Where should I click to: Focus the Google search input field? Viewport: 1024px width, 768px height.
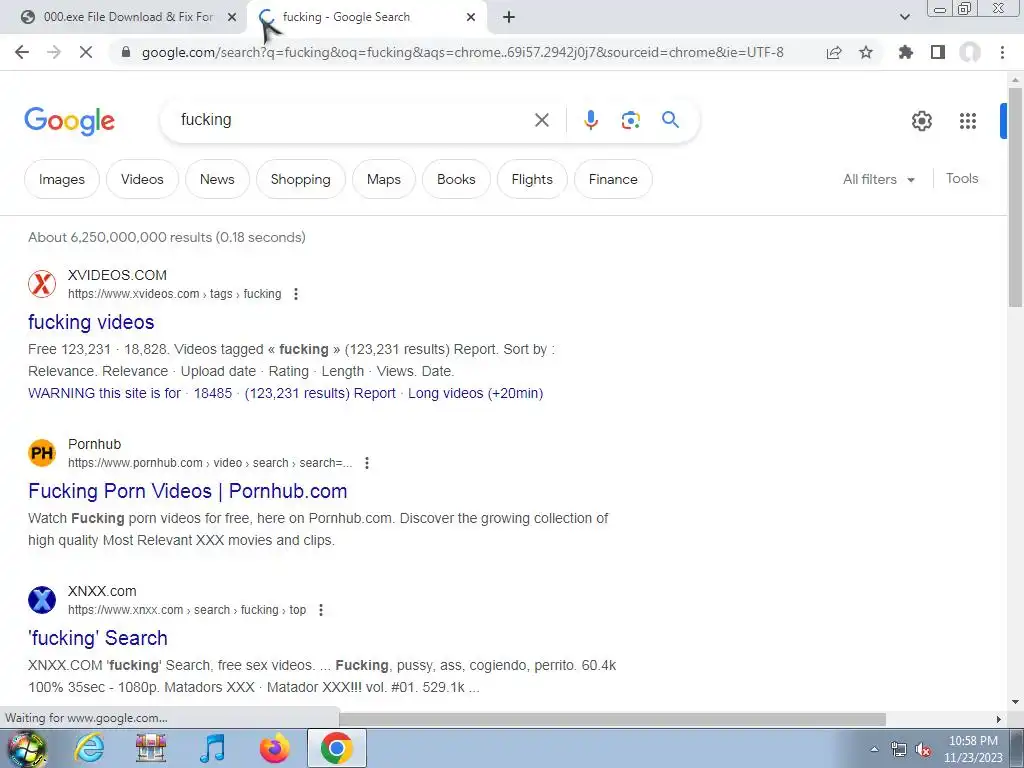click(353, 120)
